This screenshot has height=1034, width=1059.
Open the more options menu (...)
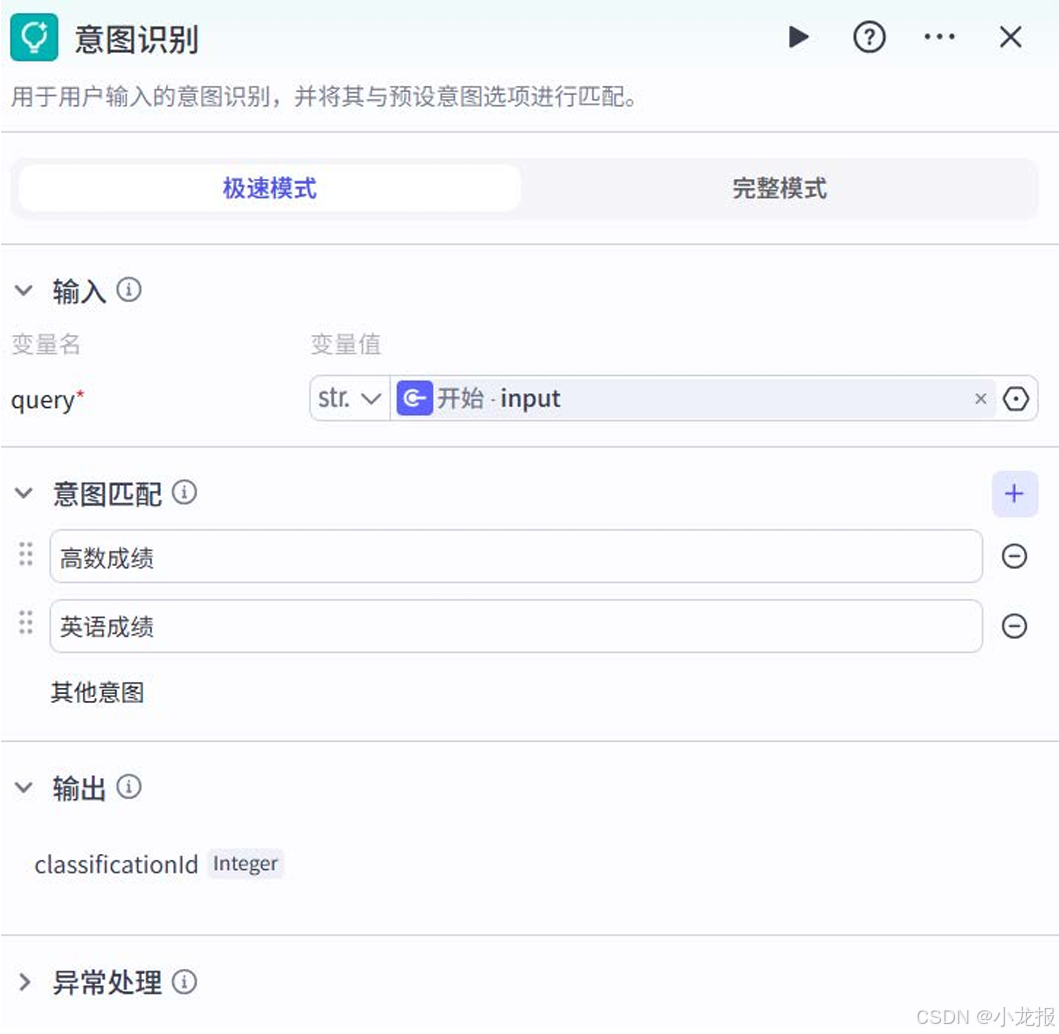[x=939, y=37]
